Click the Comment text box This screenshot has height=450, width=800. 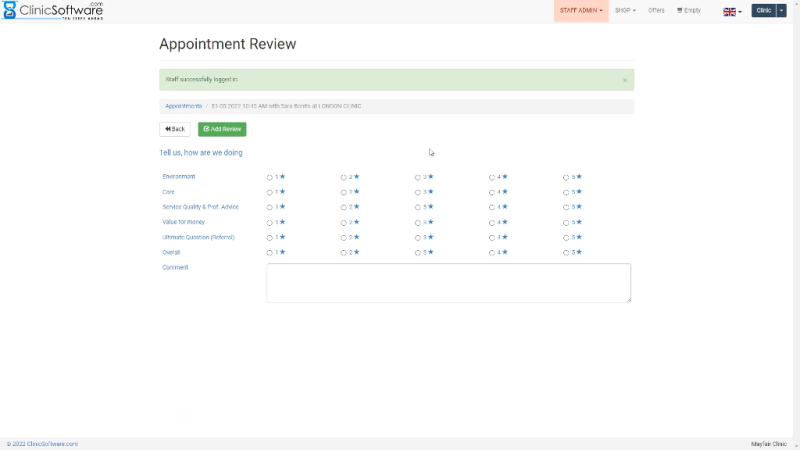(x=448, y=283)
